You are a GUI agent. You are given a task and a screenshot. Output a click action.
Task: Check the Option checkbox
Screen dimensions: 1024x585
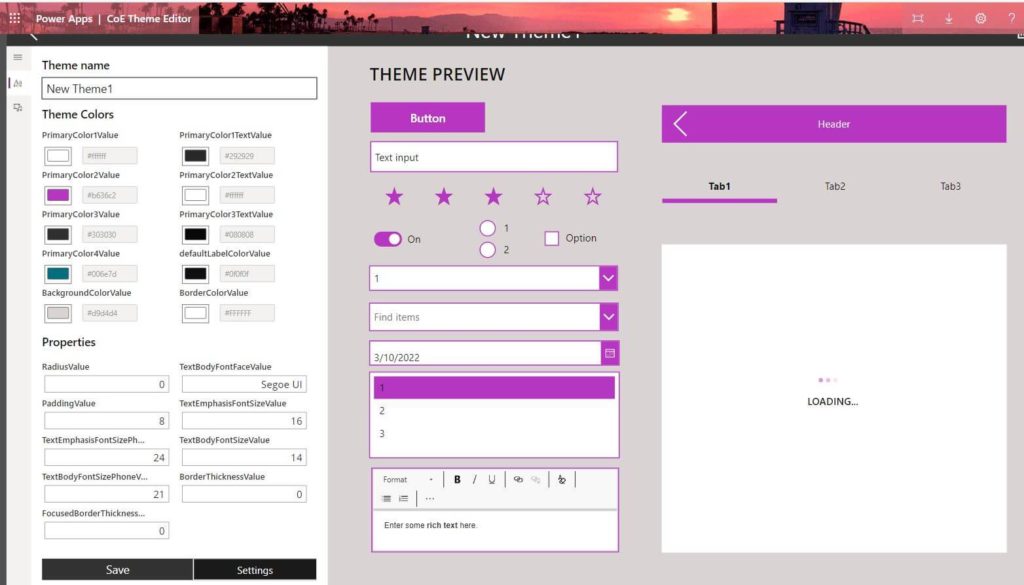[552, 238]
